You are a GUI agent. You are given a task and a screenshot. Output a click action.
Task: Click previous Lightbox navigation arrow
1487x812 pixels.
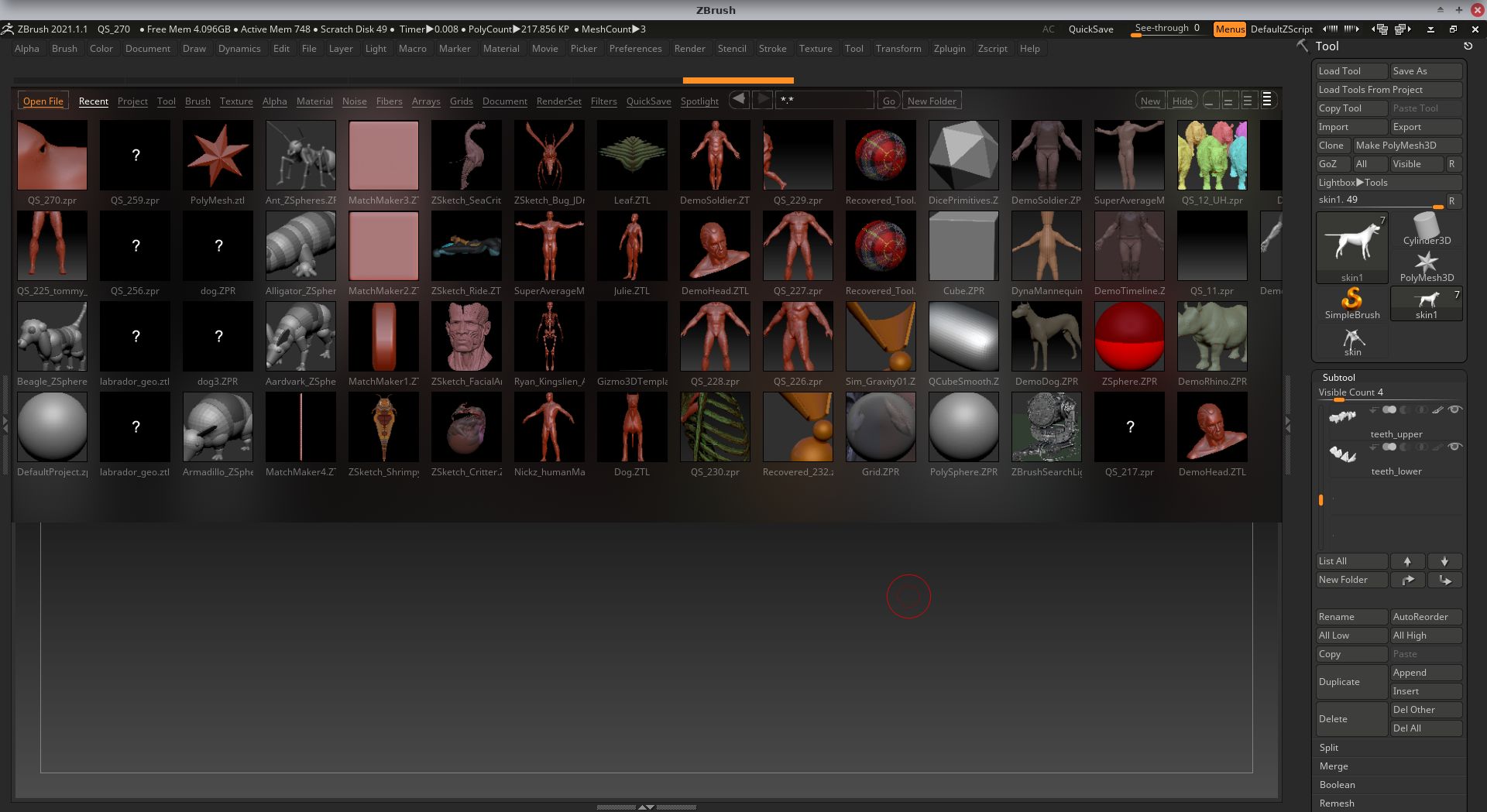pos(739,100)
